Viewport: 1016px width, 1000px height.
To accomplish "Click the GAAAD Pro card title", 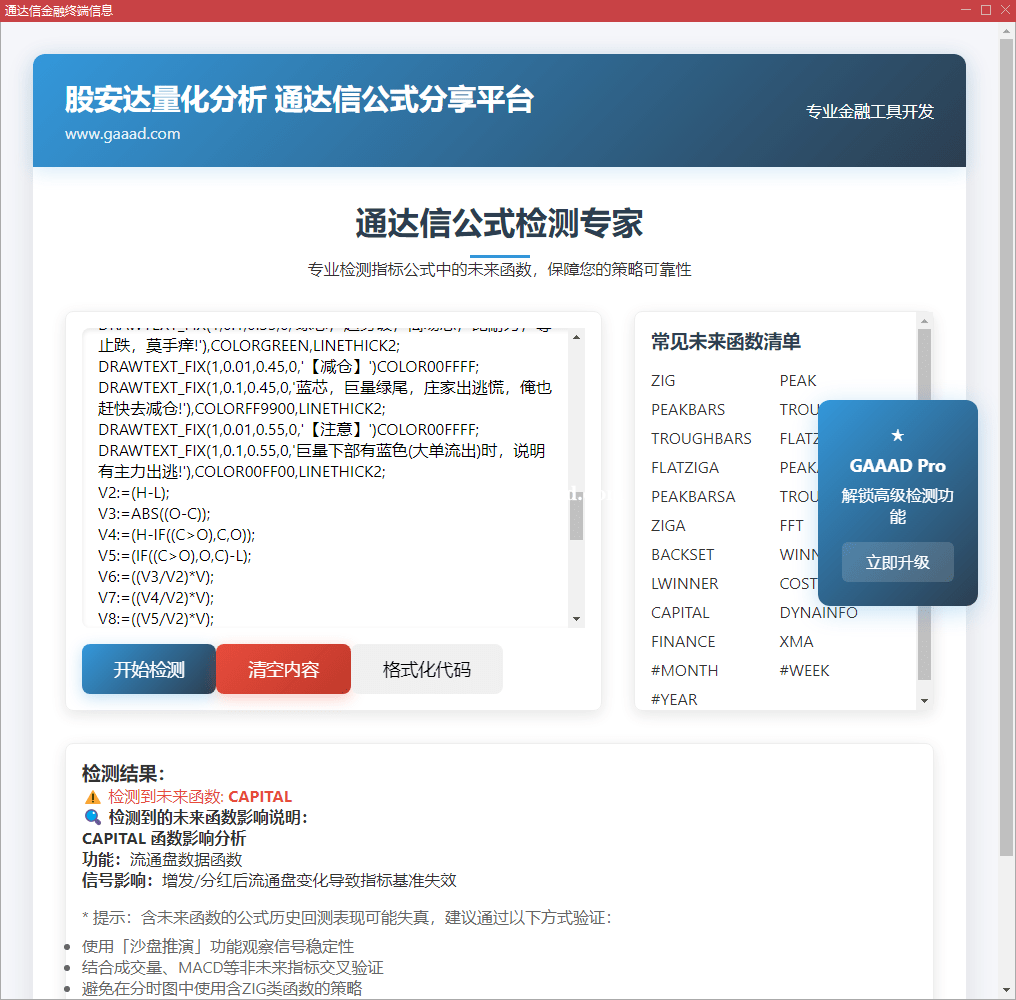I will tap(897, 466).
